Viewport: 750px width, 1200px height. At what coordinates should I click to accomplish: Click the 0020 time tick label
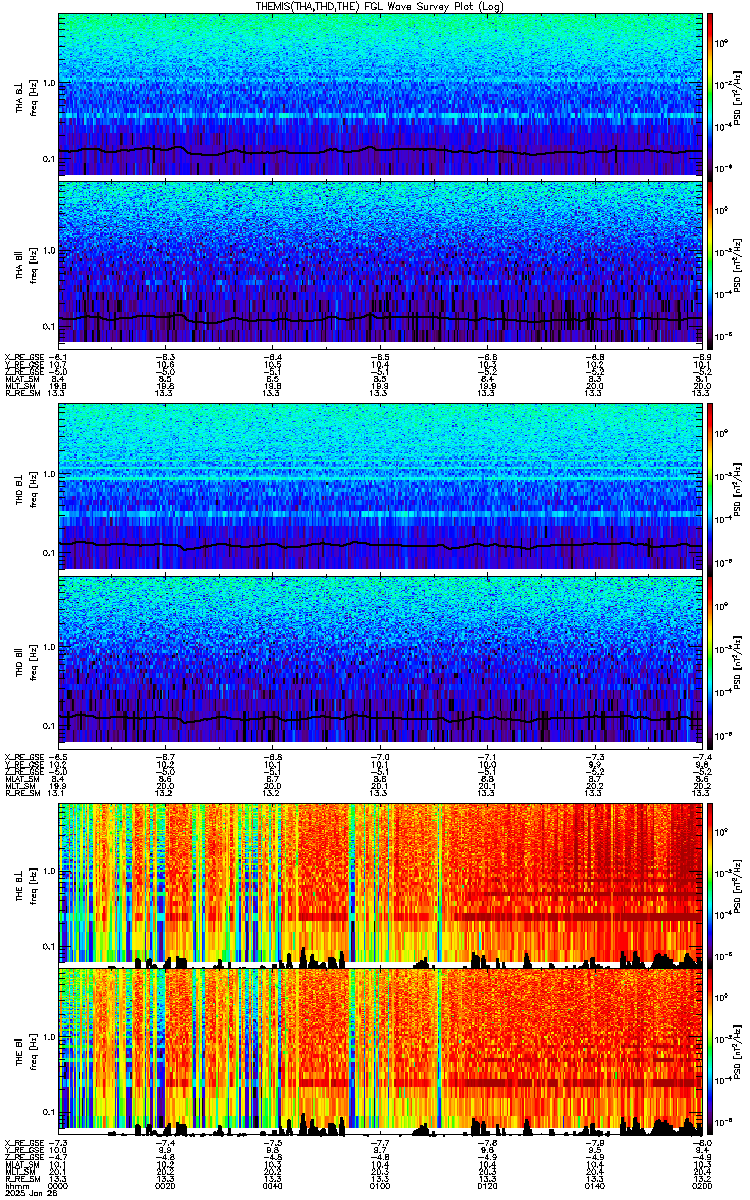pos(166,1185)
